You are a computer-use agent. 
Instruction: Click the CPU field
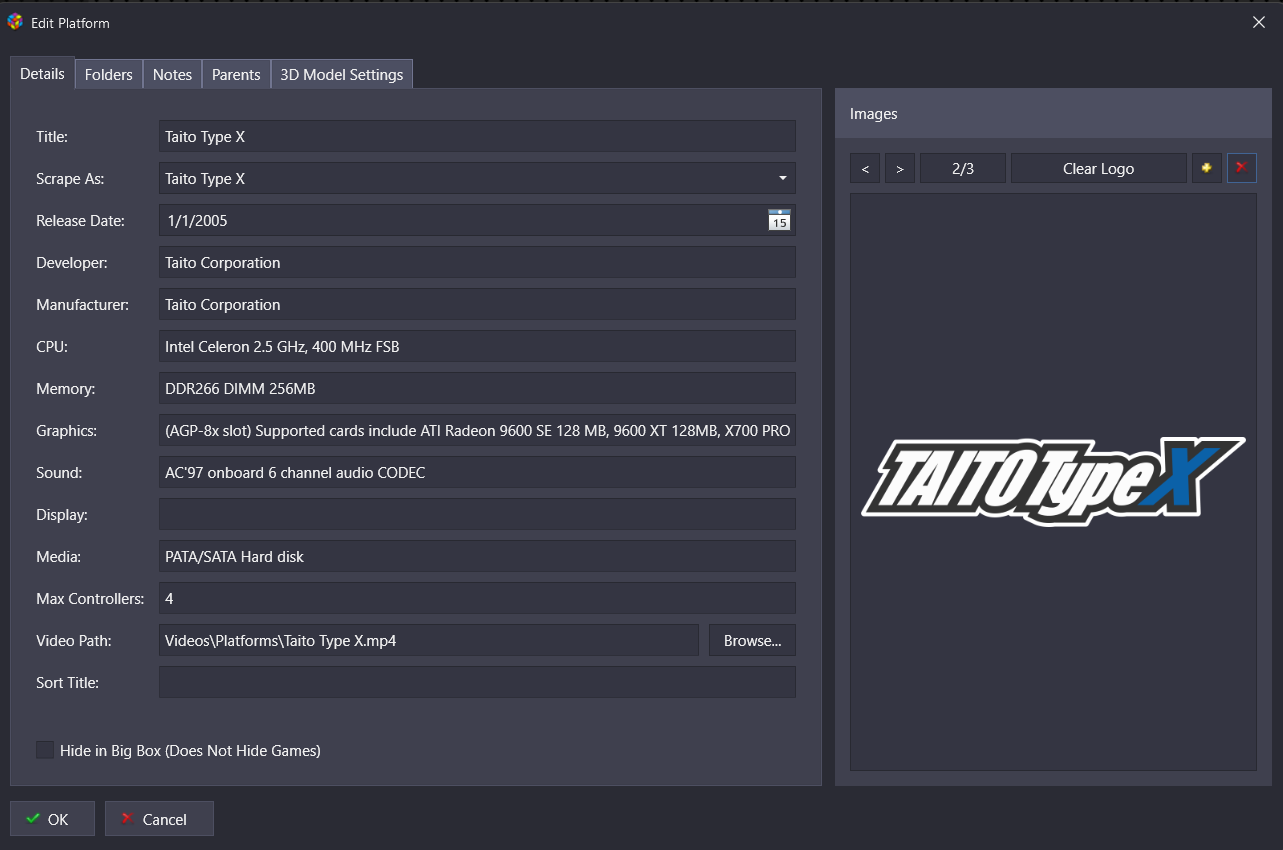pyautogui.click(x=477, y=346)
